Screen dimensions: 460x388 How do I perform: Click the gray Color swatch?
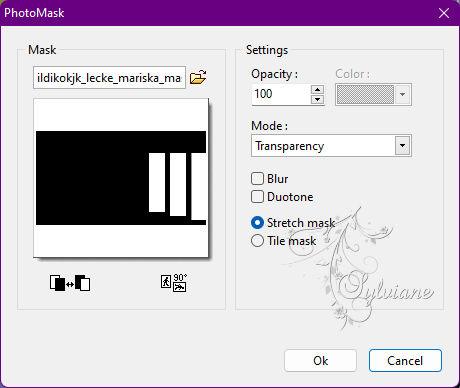(365, 94)
